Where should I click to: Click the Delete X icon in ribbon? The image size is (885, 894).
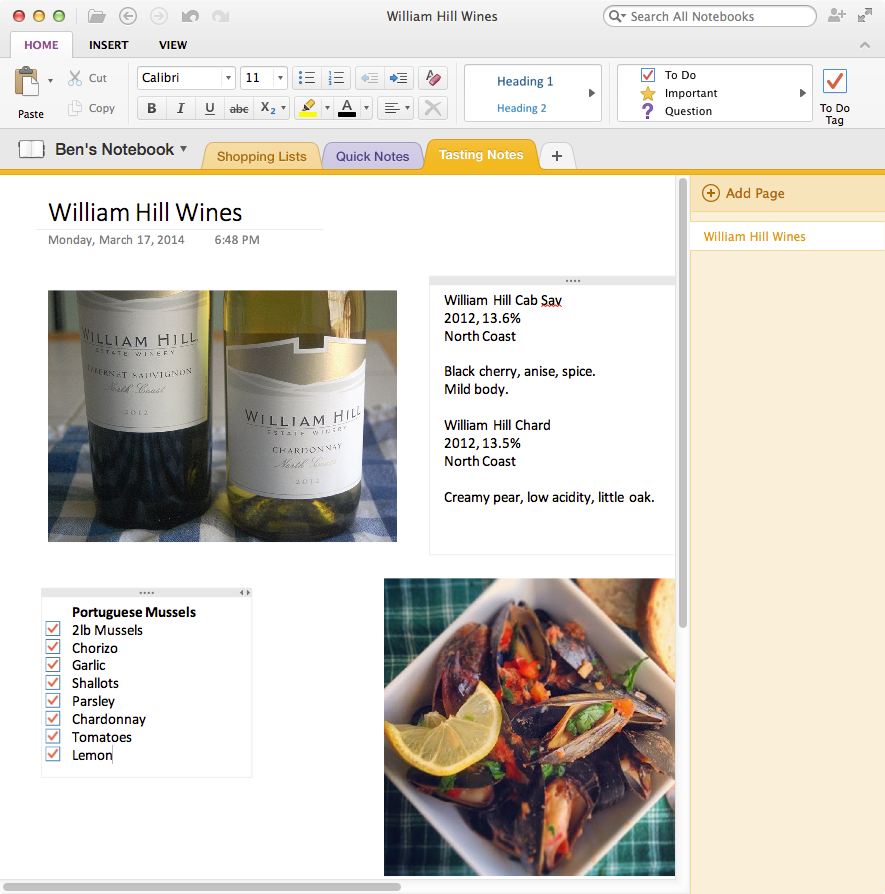(433, 108)
